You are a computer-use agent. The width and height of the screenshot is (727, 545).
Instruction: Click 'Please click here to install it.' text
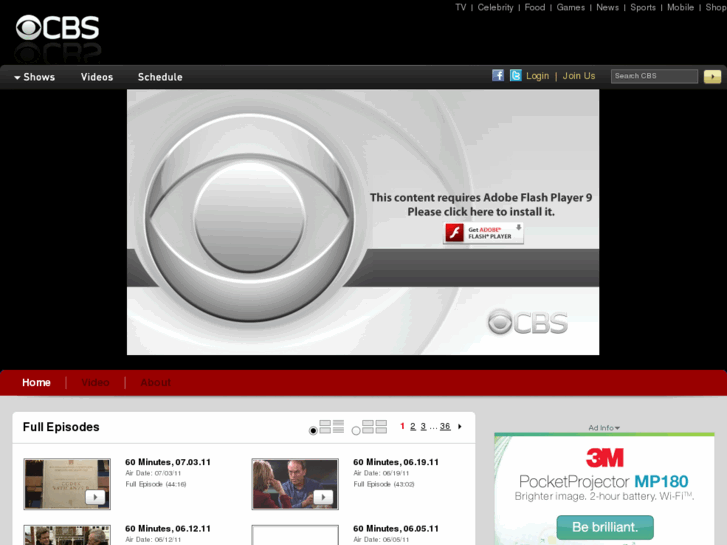[481, 212]
